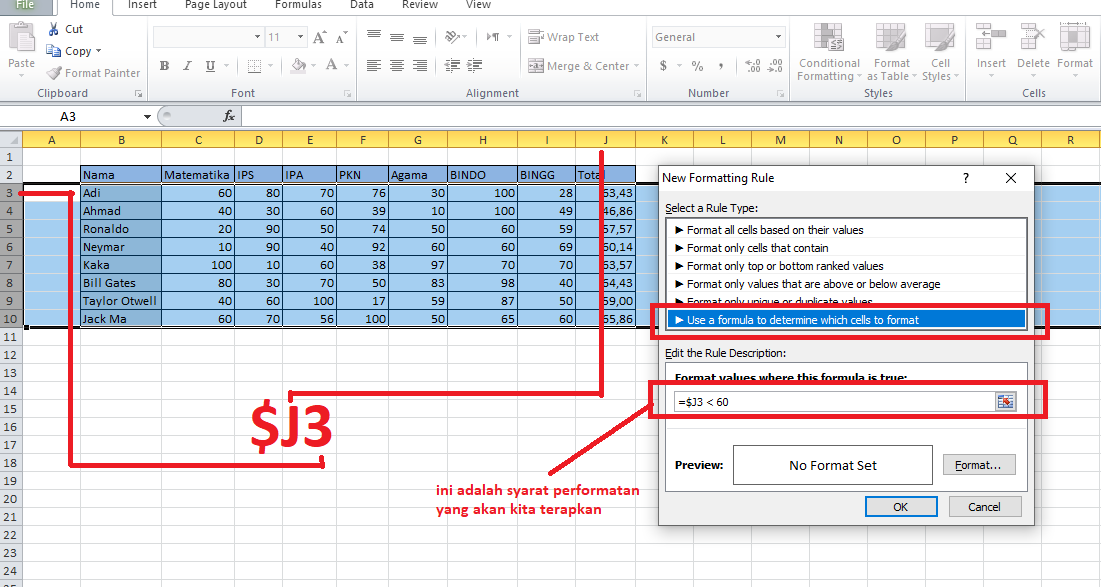This screenshot has width=1101, height=587.
Task: Toggle Underline formatting
Action: pos(210,65)
